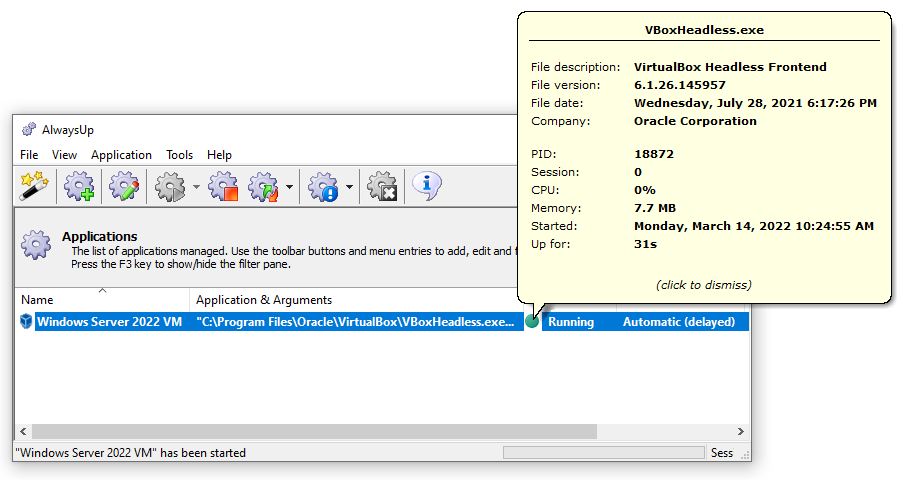The image size is (902, 480).
Task: Sort by the Name column header
Action: pyautogui.click(x=102, y=299)
